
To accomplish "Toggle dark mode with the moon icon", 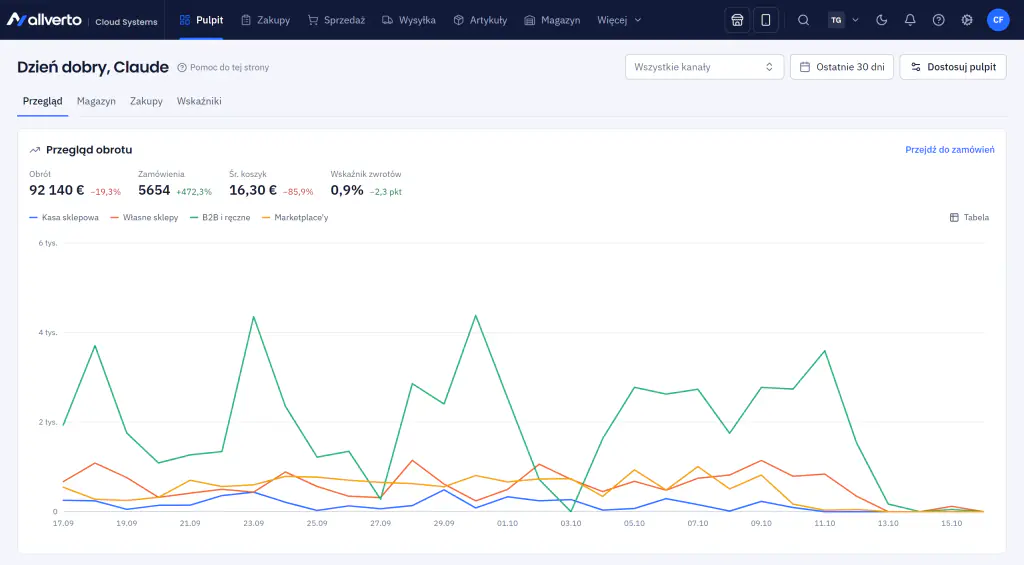I will pyautogui.click(x=882, y=20).
